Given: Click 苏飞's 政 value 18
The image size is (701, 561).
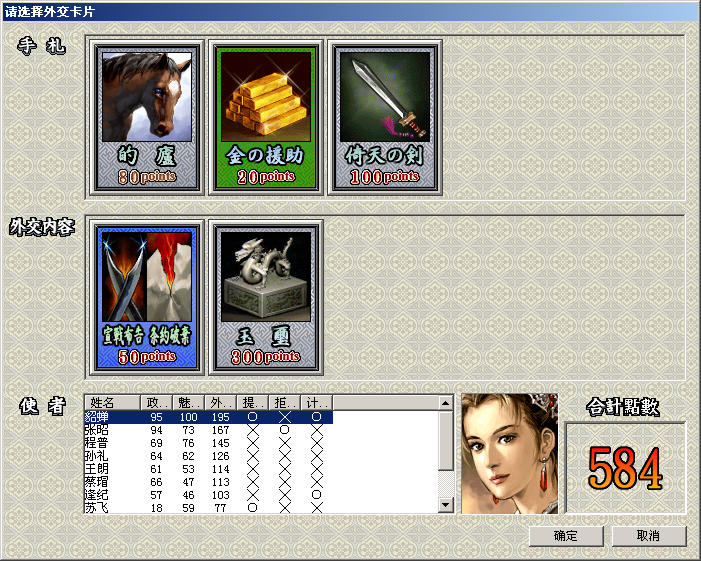Looking at the screenshot, I should tap(156, 508).
